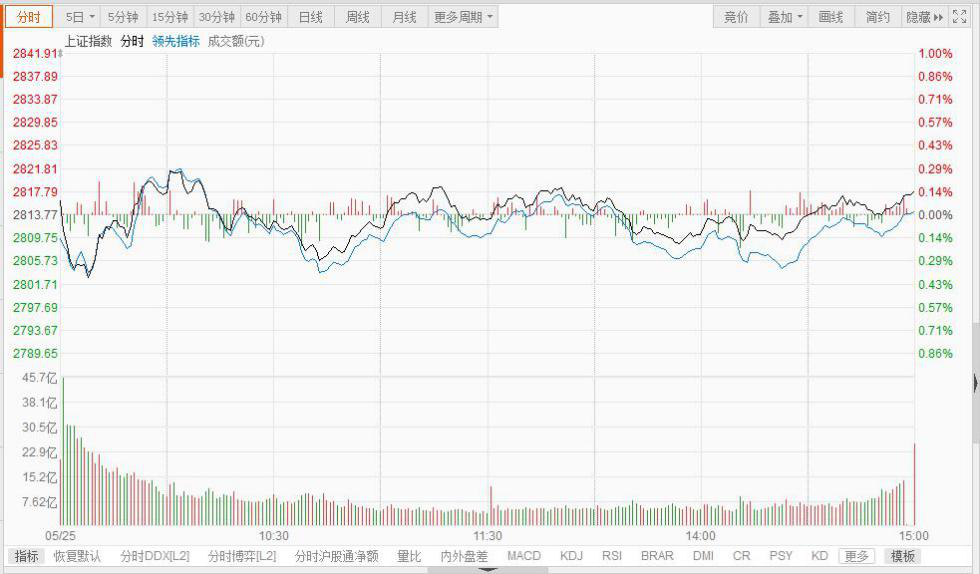
Task: Select KD indicator
Action: pos(819,556)
